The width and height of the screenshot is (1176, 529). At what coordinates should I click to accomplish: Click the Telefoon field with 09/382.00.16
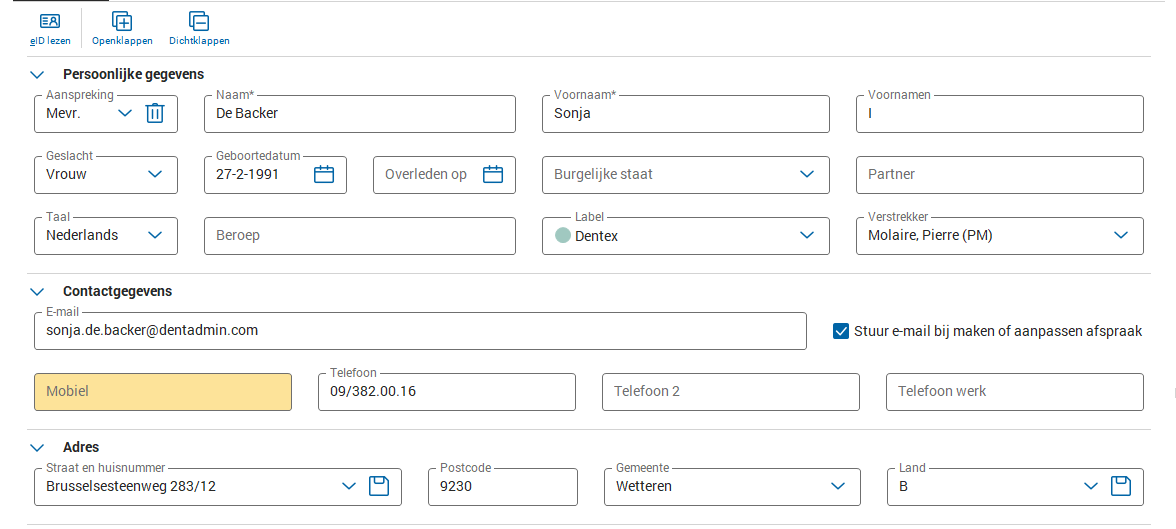click(447, 392)
